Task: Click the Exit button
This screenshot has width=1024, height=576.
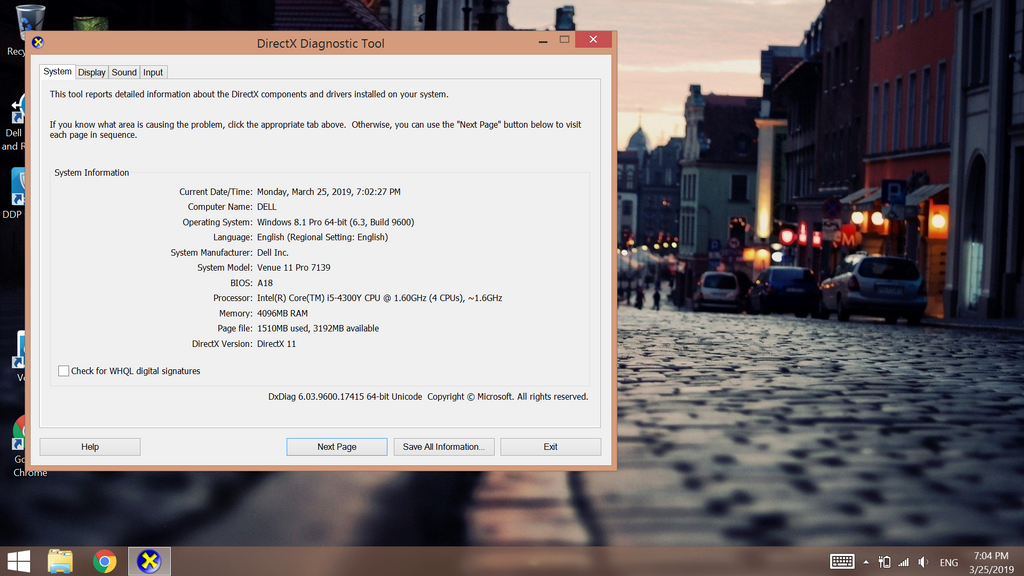Action: pos(551,447)
